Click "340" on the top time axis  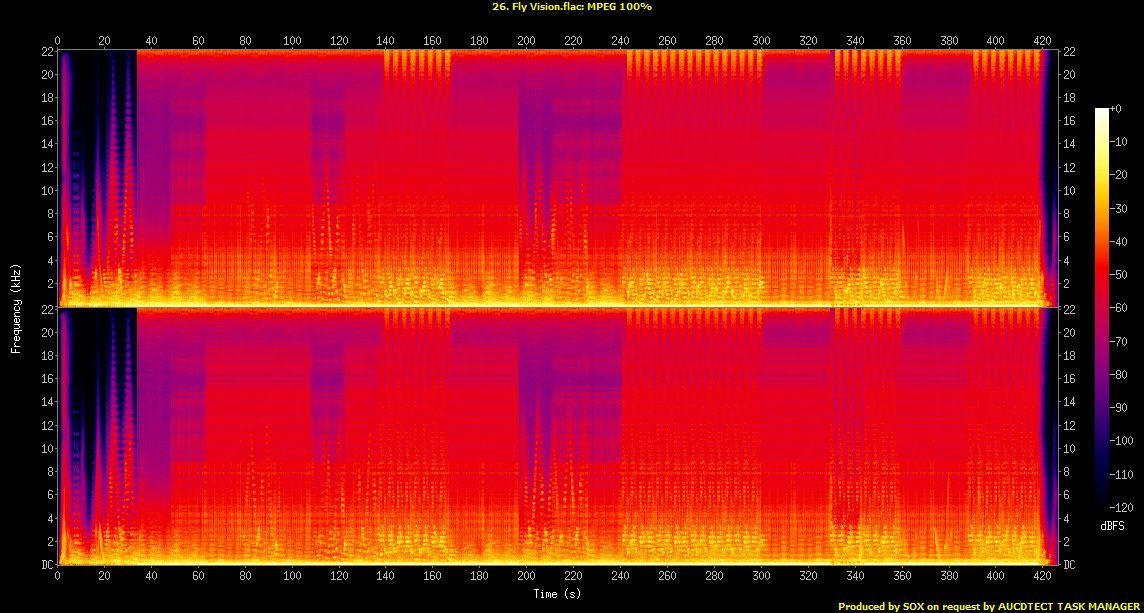point(856,41)
